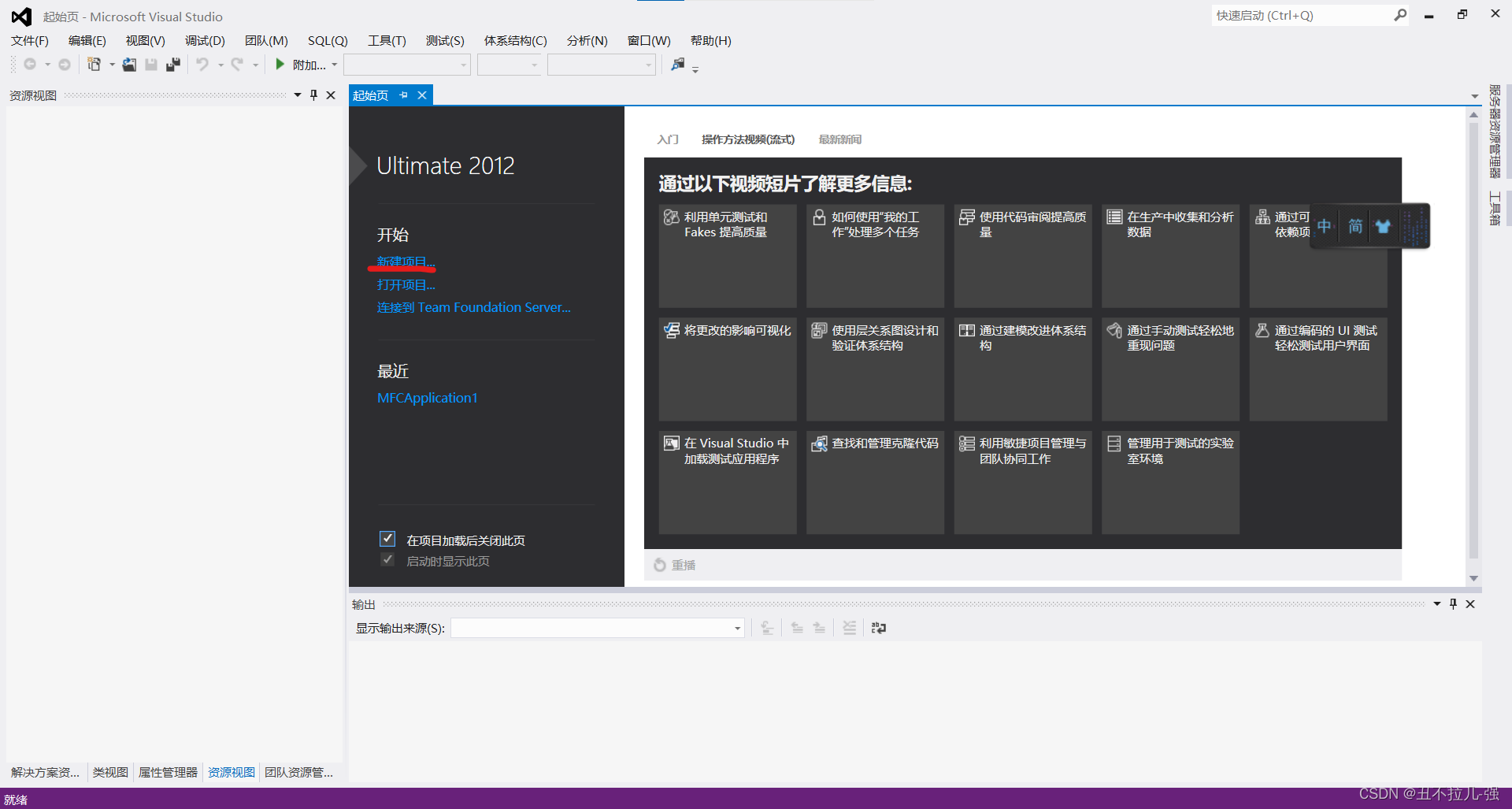Click the 中 input-mode icon on the IME bar
Screen dimensions: 1512x809
tap(1325, 227)
